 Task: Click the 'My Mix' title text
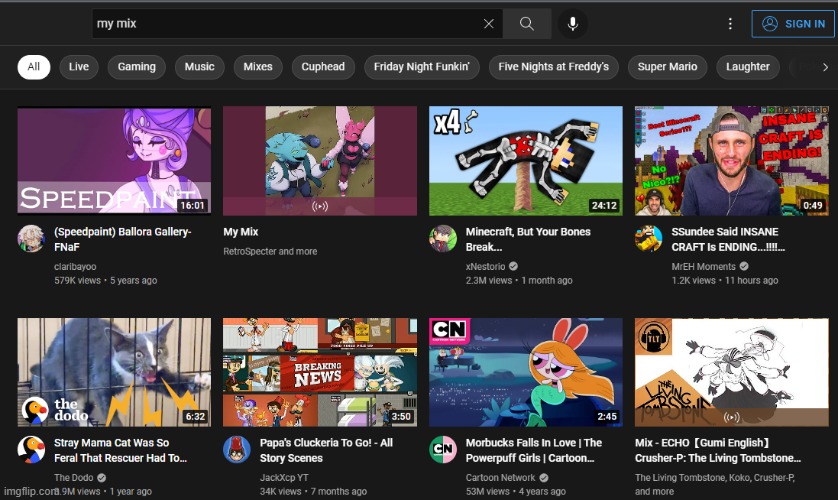pos(240,232)
